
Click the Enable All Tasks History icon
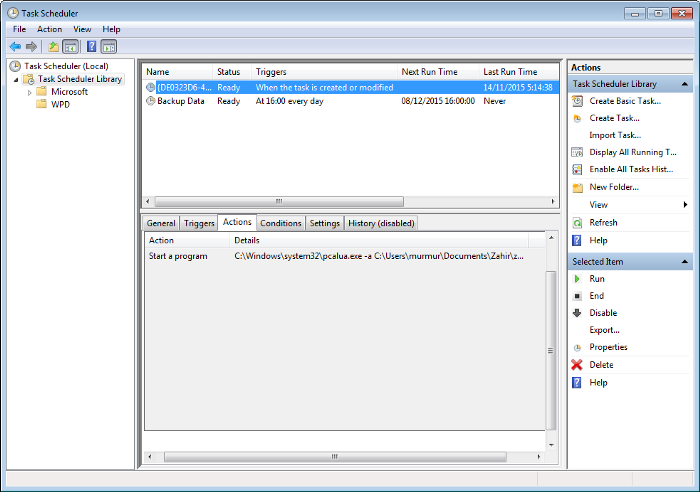point(577,169)
